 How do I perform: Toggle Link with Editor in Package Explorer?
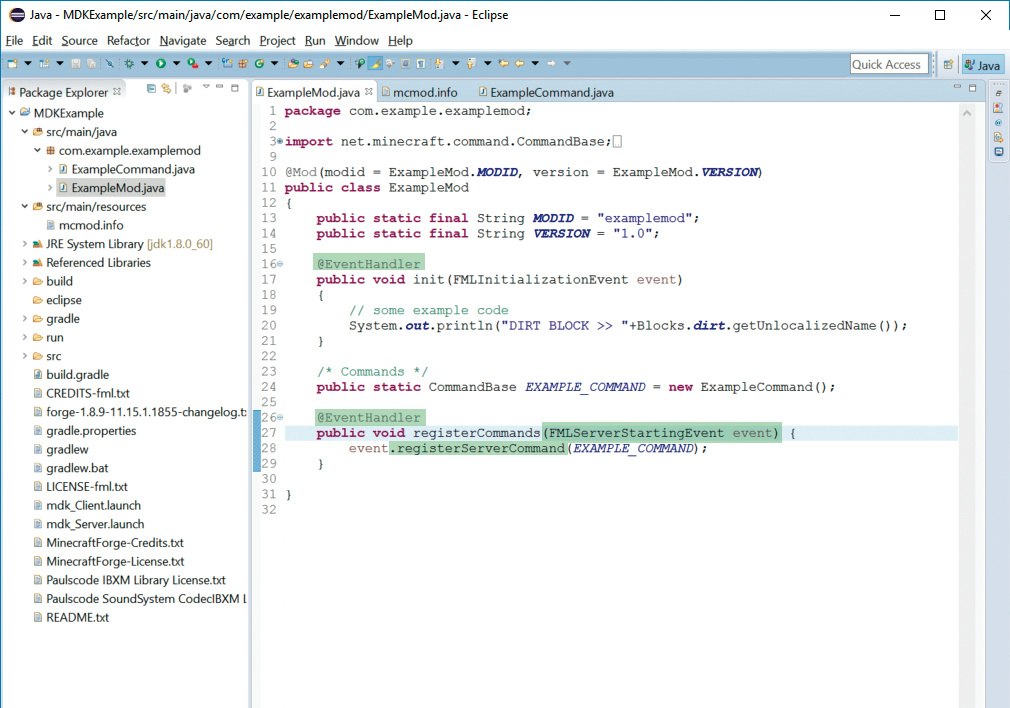[x=166, y=90]
